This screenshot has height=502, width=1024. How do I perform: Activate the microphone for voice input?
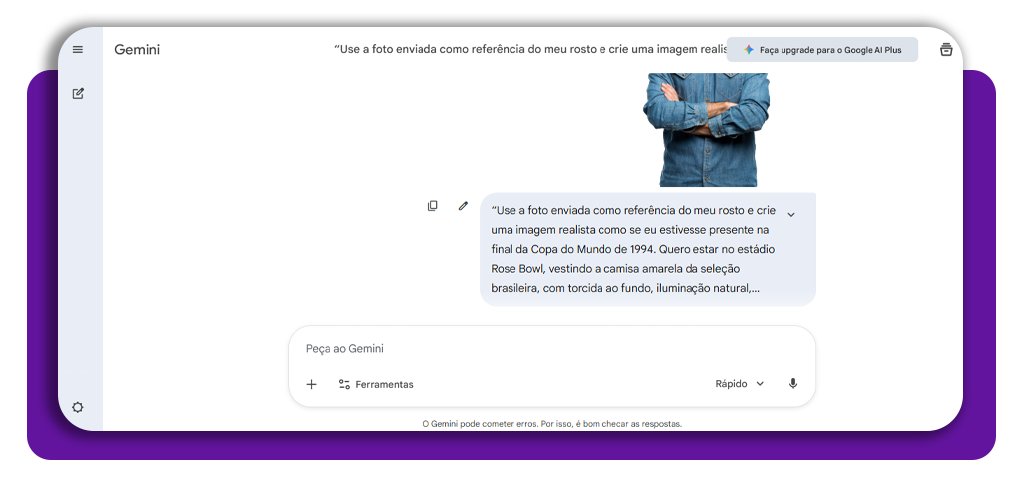793,384
